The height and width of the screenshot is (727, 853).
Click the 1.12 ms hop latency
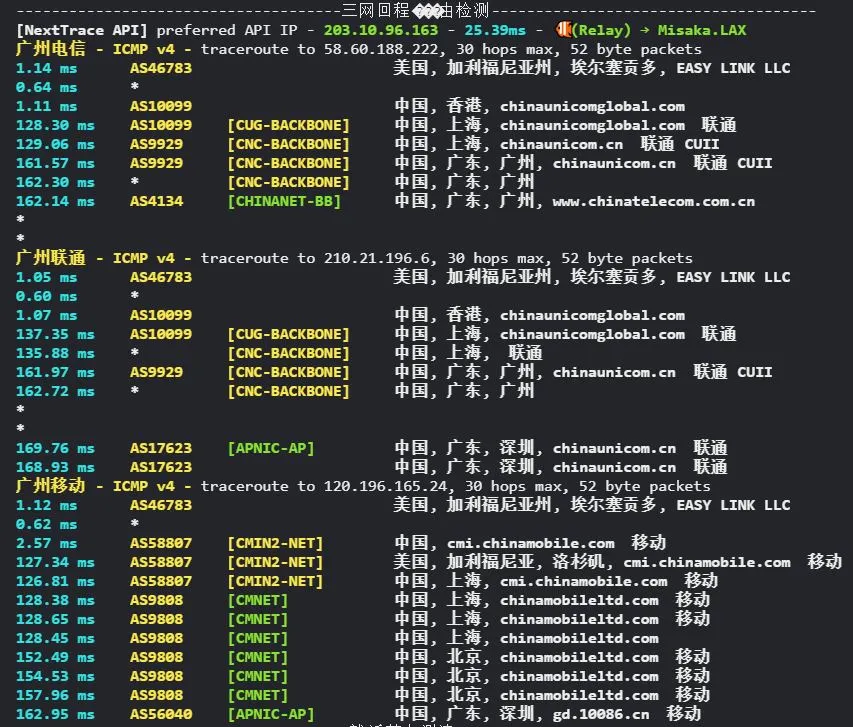pyautogui.click(x=46, y=505)
